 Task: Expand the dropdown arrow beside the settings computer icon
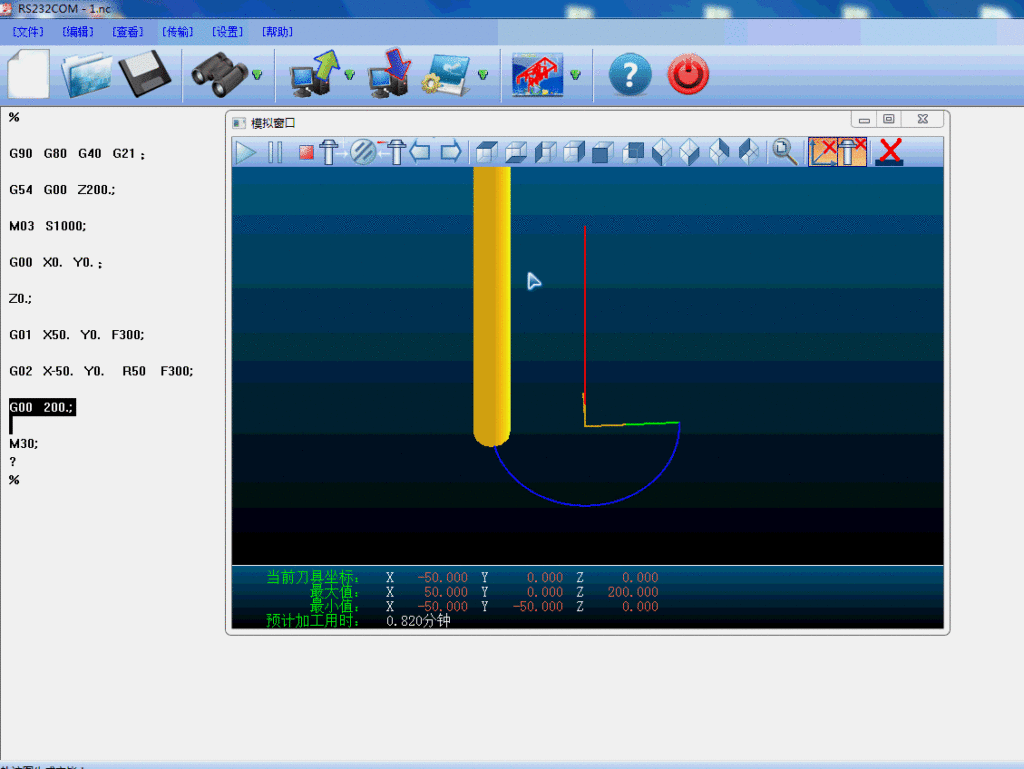[483, 75]
